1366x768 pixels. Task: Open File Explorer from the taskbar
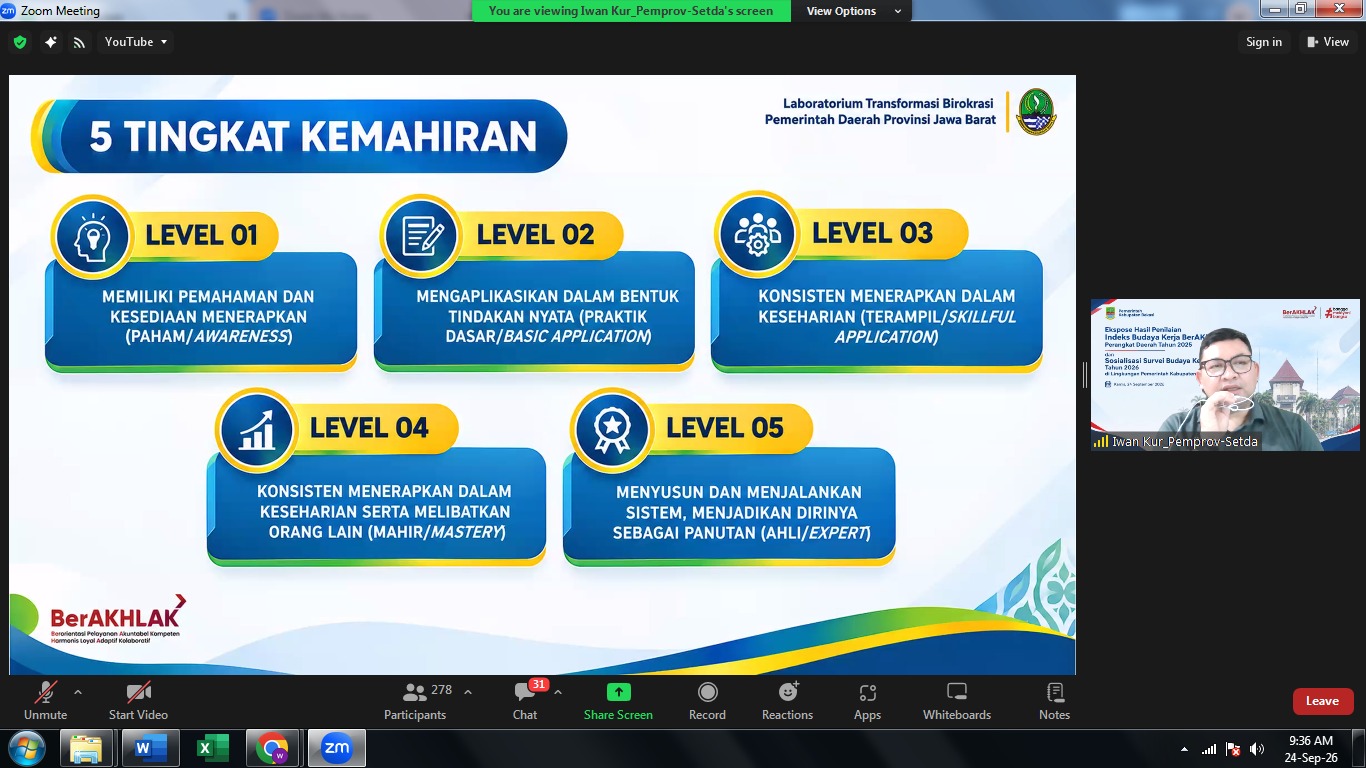pos(86,748)
